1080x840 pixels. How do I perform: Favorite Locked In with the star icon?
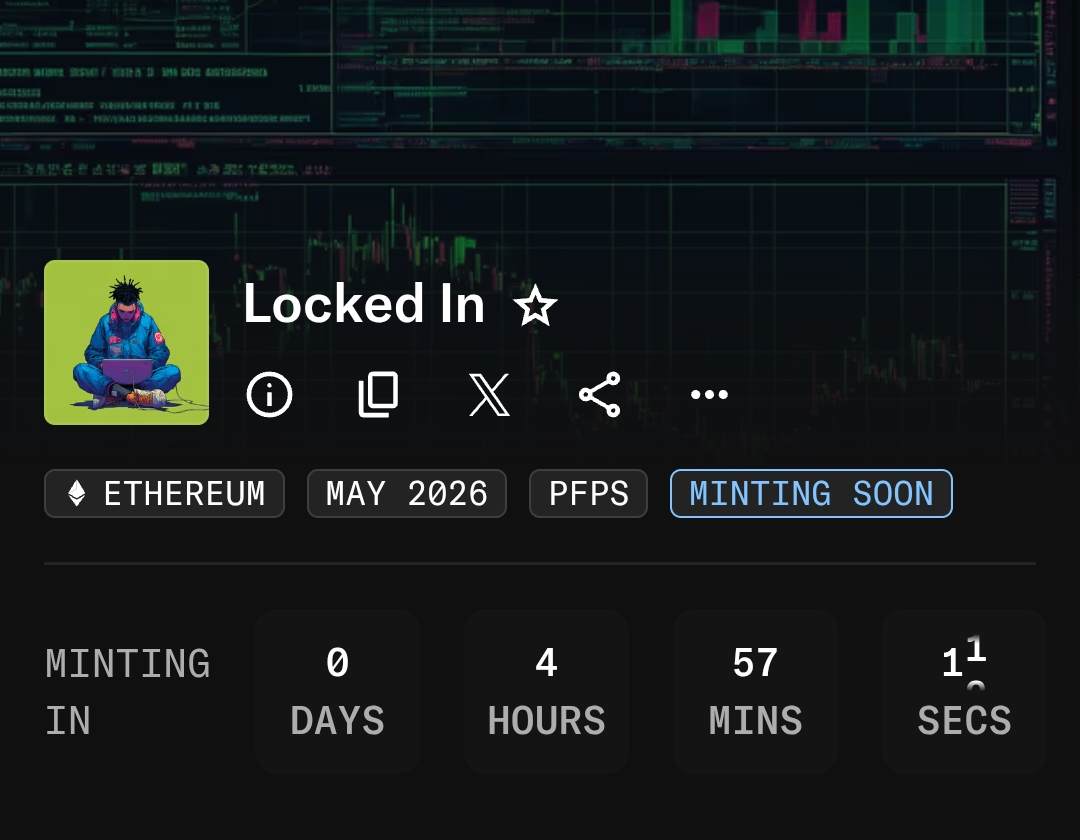click(x=535, y=306)
